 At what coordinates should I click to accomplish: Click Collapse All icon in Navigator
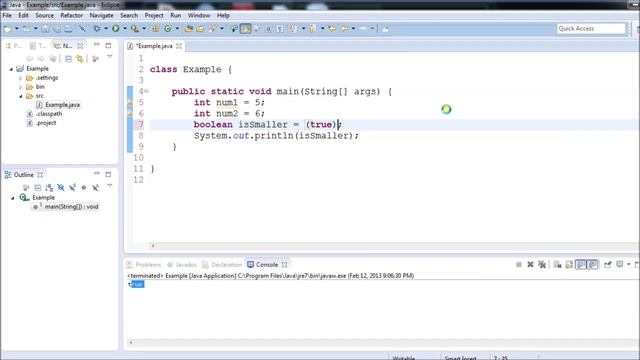coord(69,59)
